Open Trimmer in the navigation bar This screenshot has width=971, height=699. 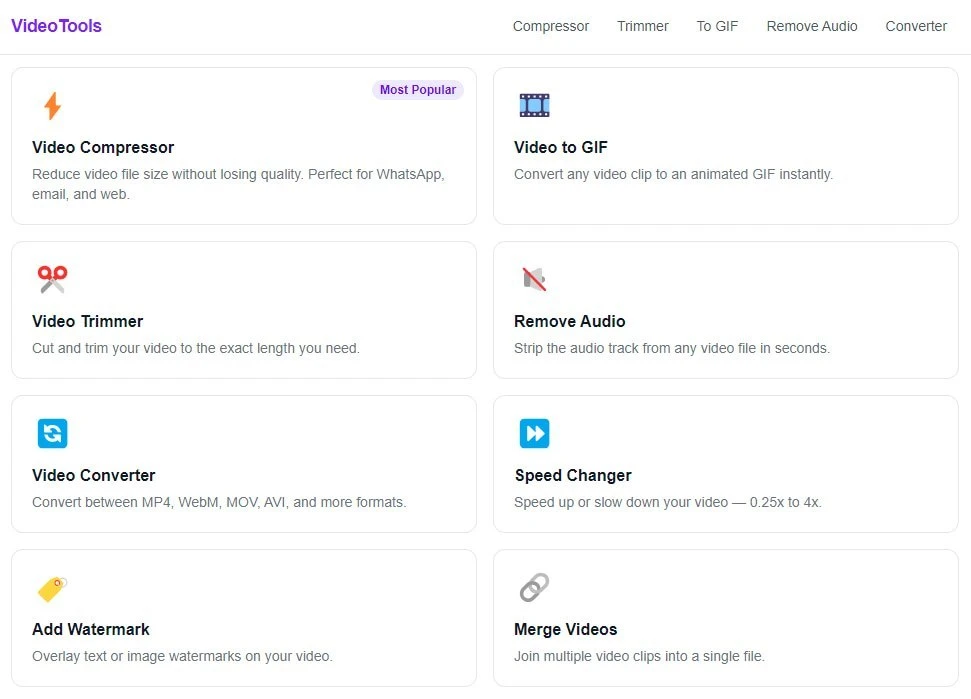(642, 26)
